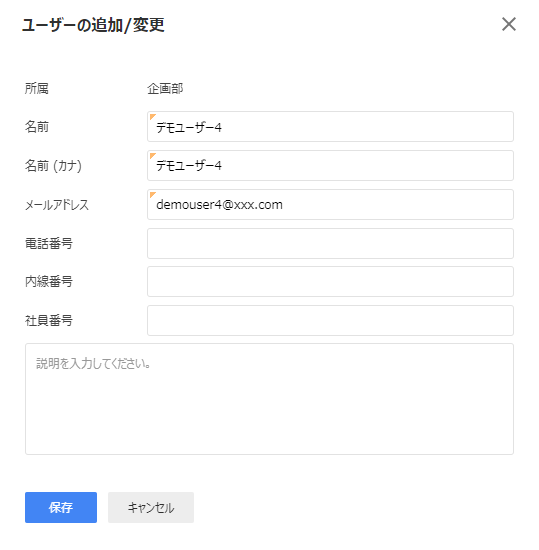The height and width of the screenshot is (550, 539).
Task: Click the orange marker on メールアドレス field
Action: pos(152,194)
